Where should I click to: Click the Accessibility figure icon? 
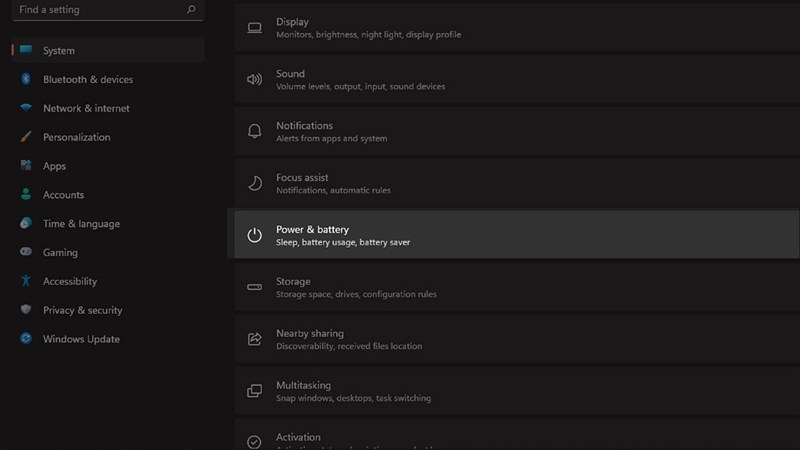click(x=26, y=280)
